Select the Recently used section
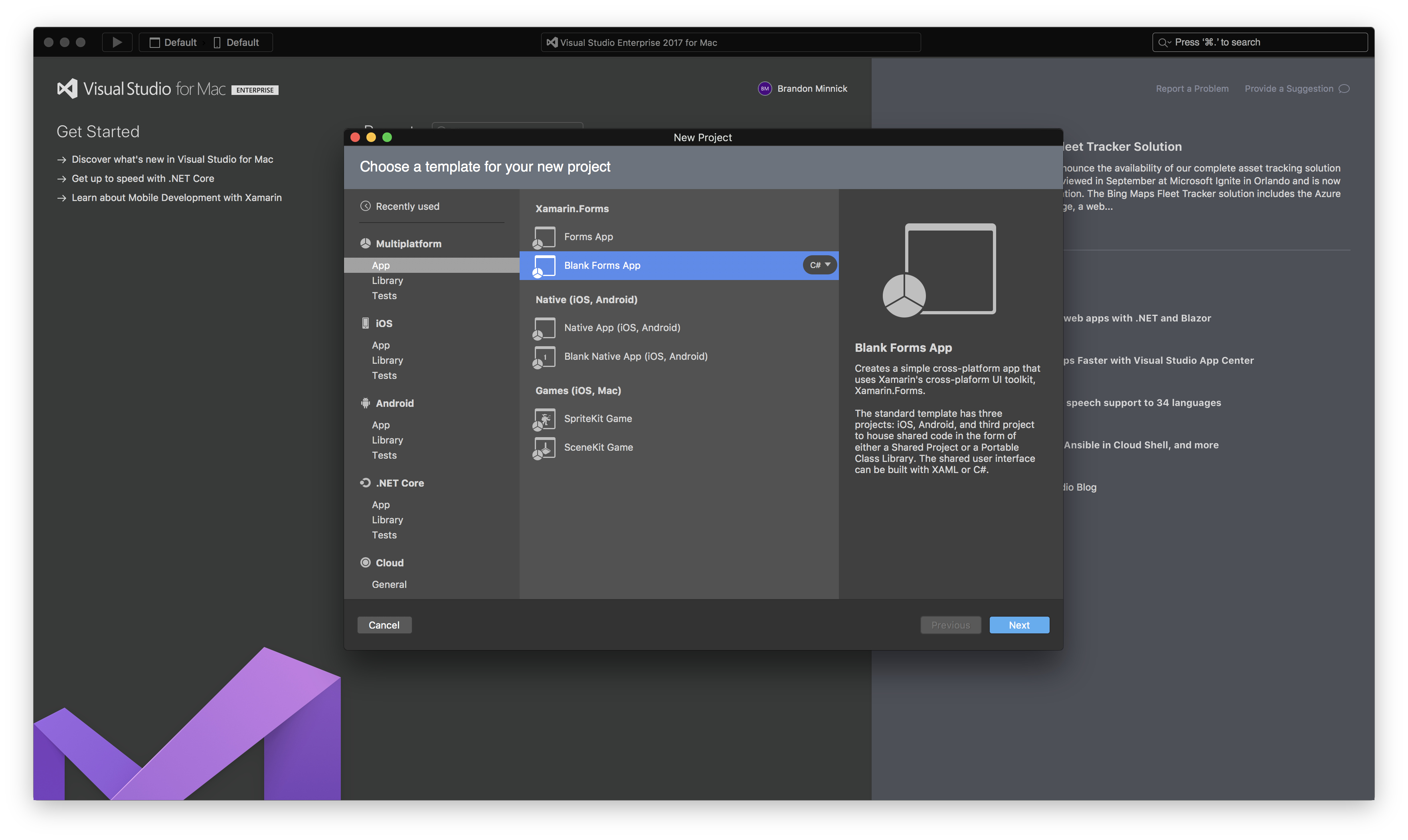The width and height of the screenshot is (1408, 840). point(408,206)
